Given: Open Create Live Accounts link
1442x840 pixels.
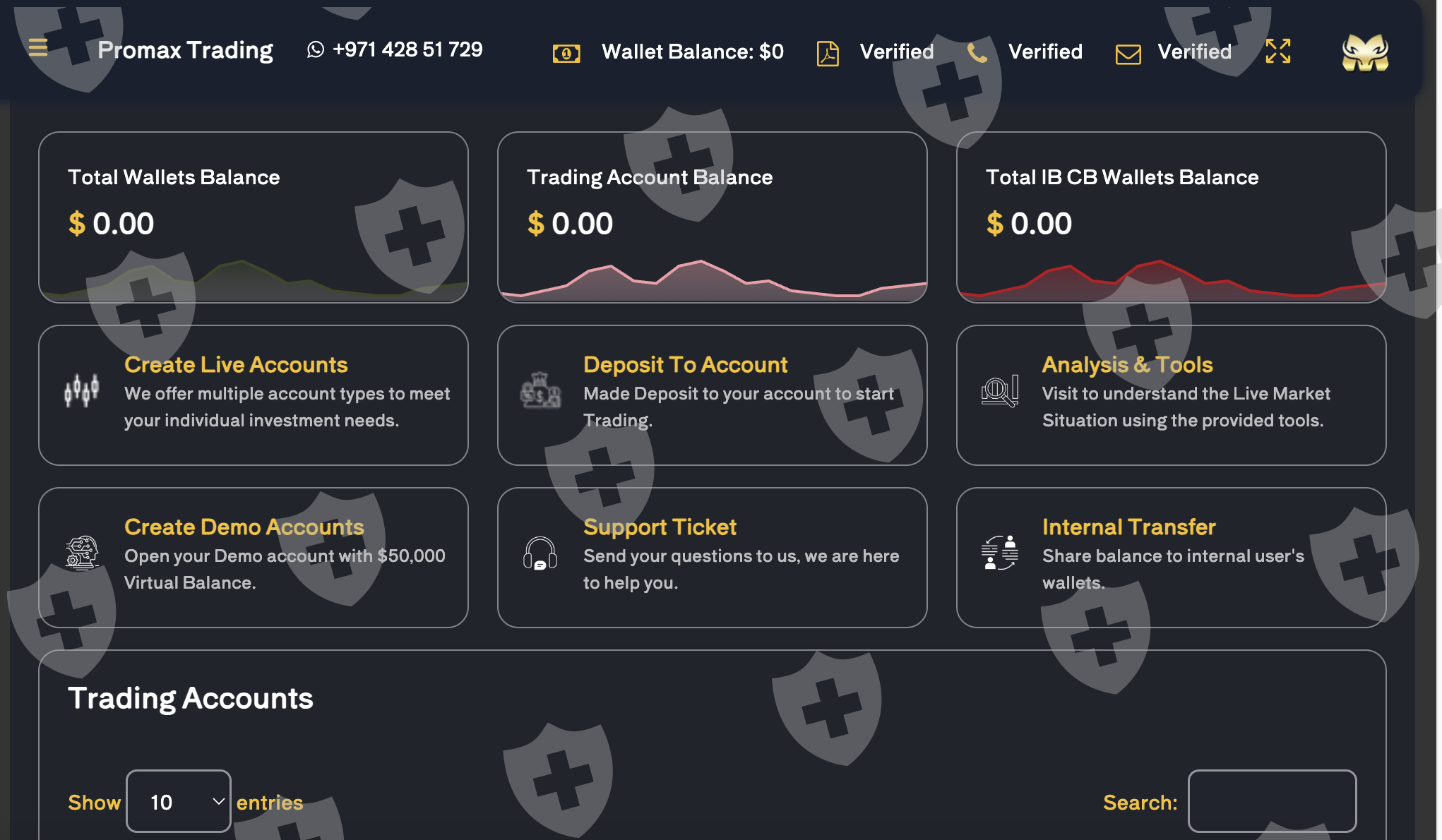Looking at the screenshot, I should coord(236,364).
